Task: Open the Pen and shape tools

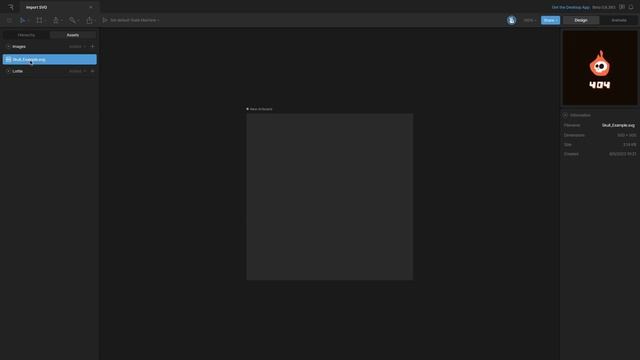Action: coord(56,20)
